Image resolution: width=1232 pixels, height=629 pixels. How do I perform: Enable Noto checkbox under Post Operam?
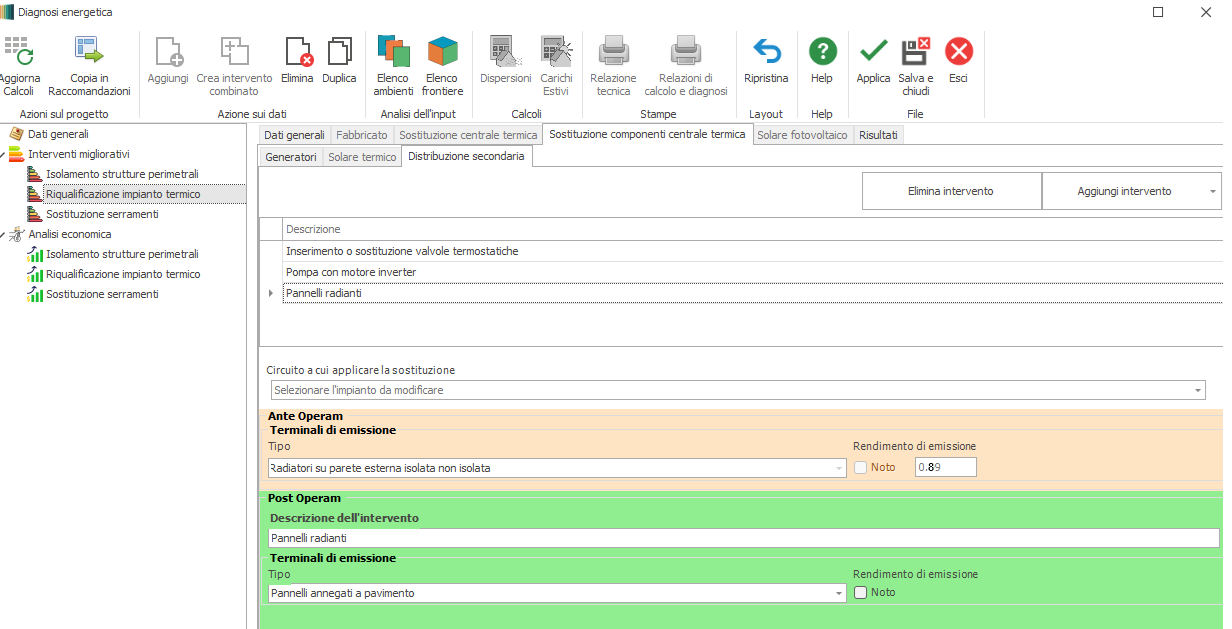[x=860, y=593]
